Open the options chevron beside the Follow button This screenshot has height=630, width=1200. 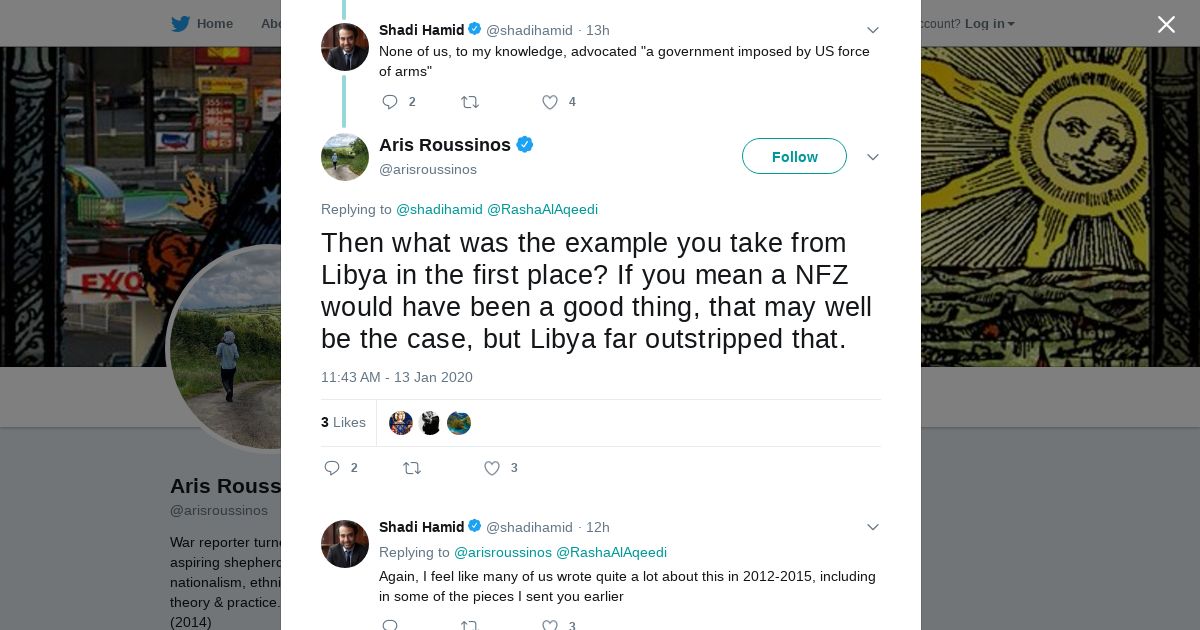873,157
